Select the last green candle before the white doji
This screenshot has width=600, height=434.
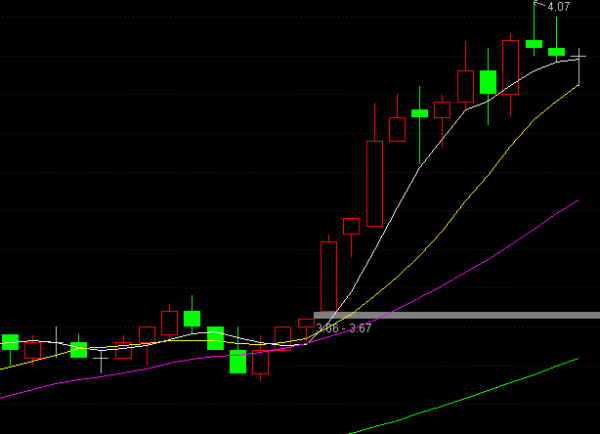pyautogui.click(x=557, y=51)
